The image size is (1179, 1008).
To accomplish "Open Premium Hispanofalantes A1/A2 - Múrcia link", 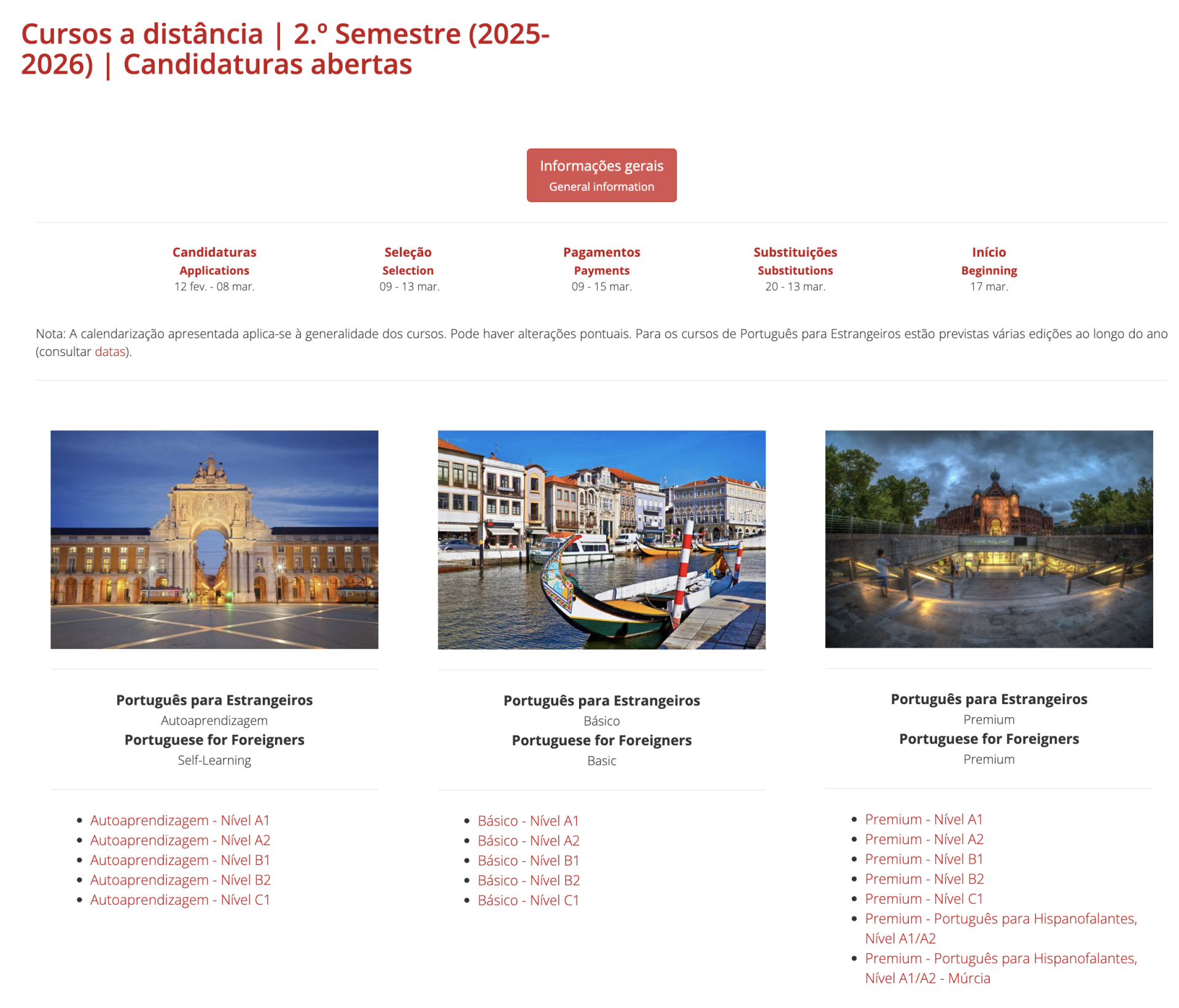I will (x=1000, y=958).
